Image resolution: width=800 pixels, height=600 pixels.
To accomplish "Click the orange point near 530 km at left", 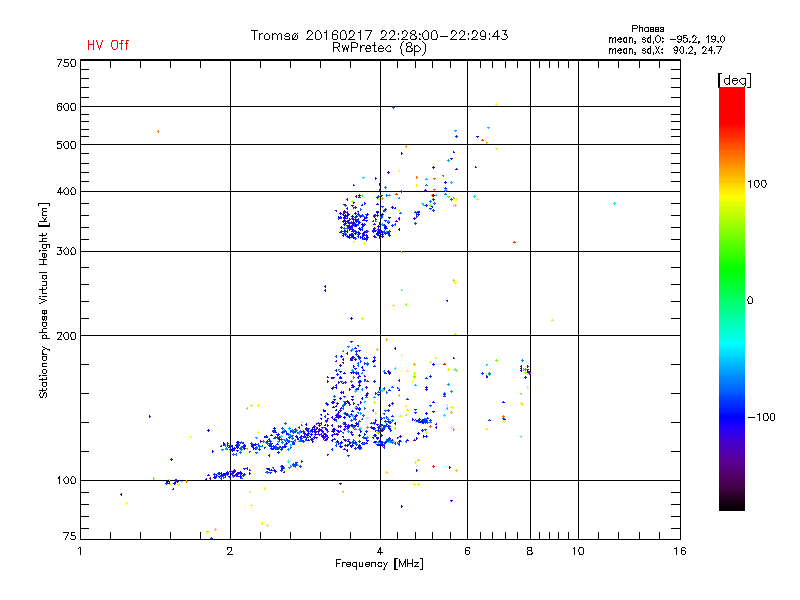I will [x=158, y=132].
